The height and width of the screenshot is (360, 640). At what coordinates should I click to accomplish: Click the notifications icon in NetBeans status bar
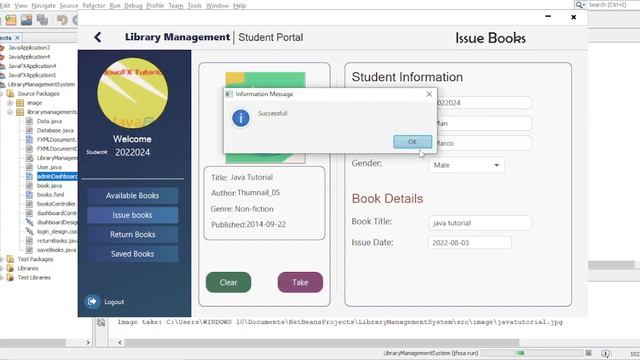pyautogui.click(x=606, y=353)
